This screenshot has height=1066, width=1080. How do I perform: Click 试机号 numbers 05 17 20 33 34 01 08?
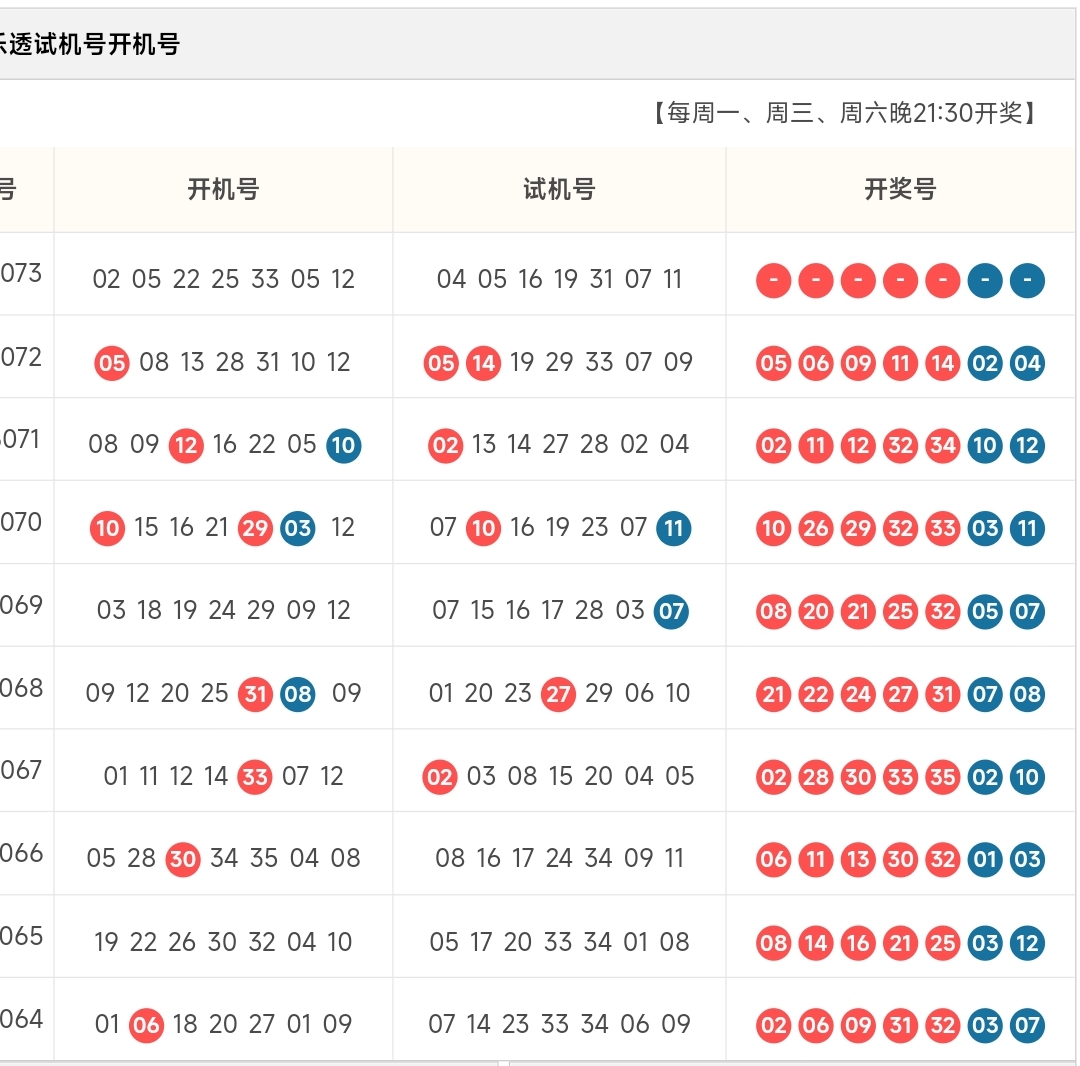(559, 941)
